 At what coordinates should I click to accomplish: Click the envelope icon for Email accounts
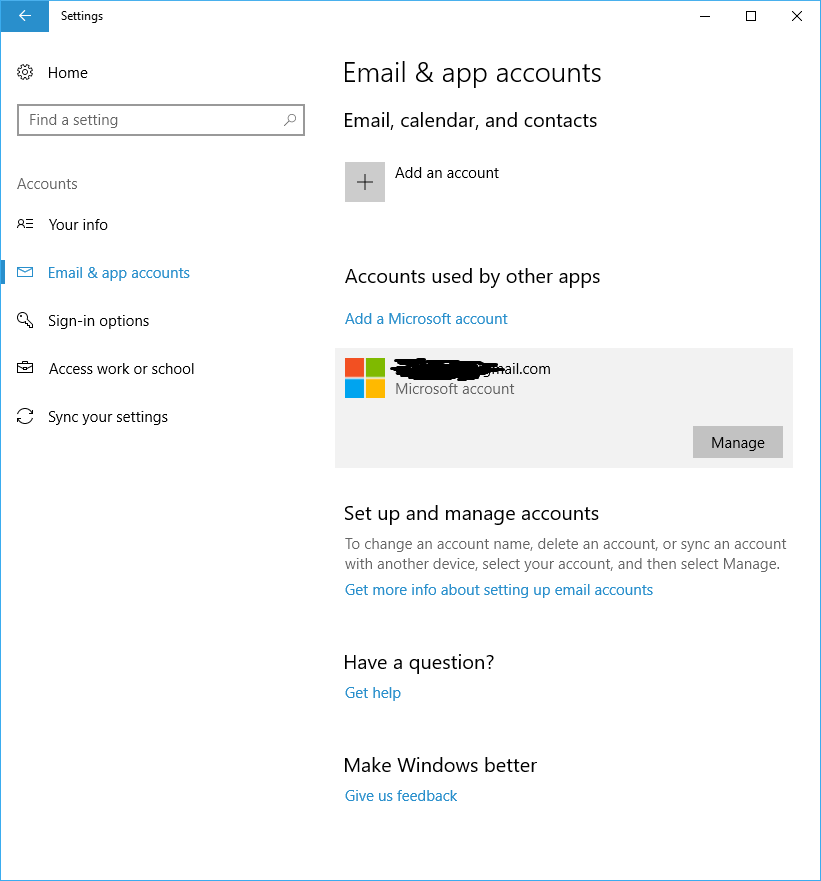pyautogui.click(x=25, y=273)
